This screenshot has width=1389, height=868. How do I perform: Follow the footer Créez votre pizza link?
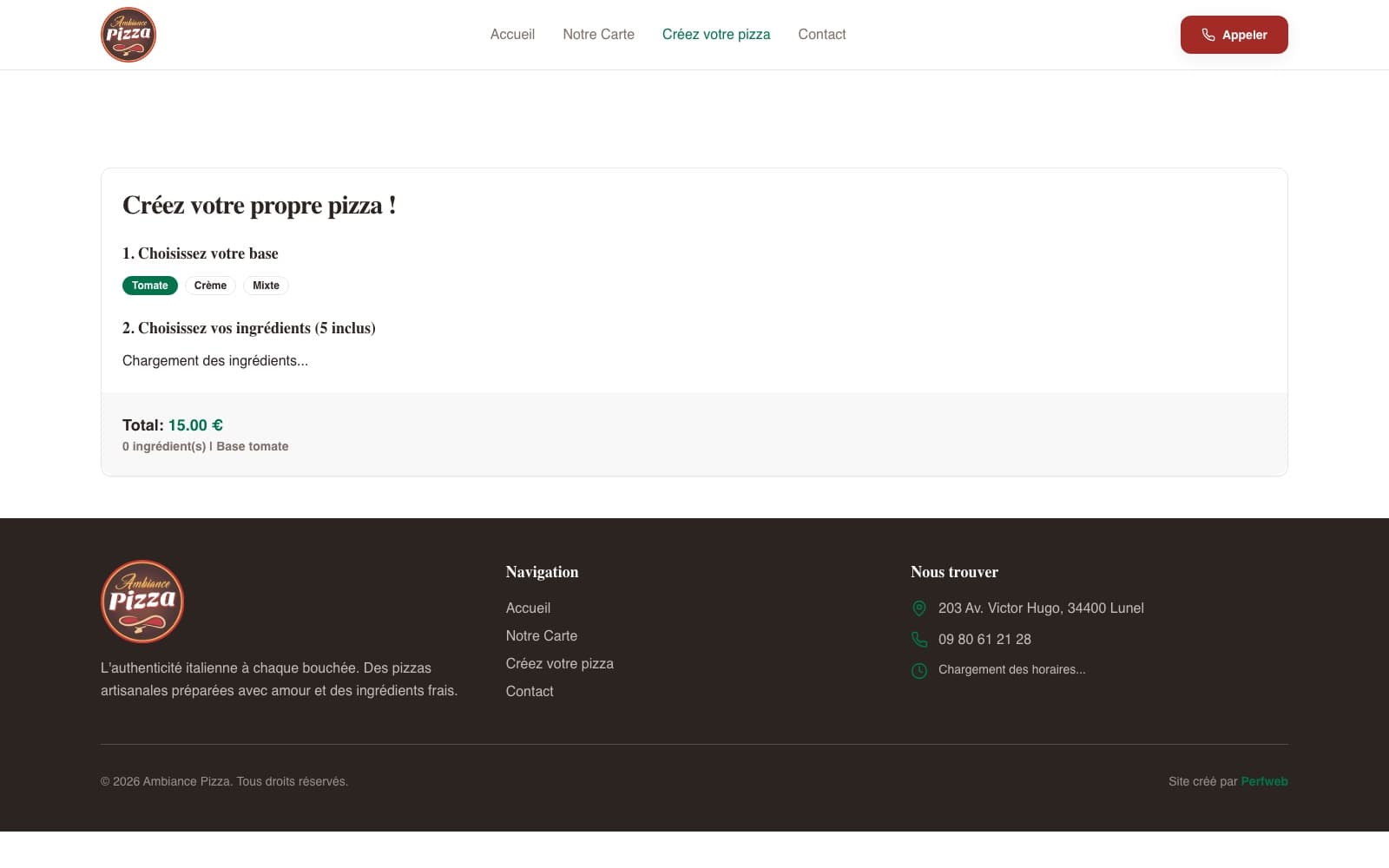[x=560, y=664]
